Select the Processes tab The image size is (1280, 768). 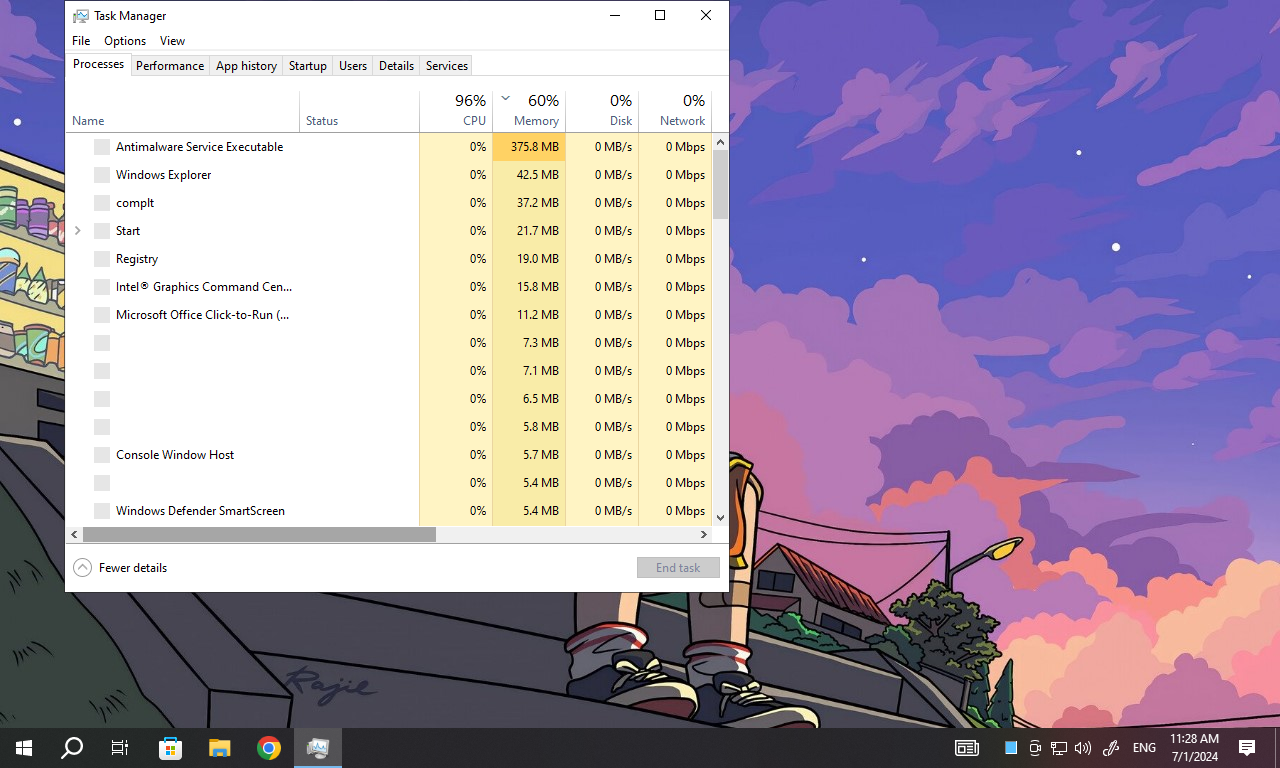[x=99, y=64]
